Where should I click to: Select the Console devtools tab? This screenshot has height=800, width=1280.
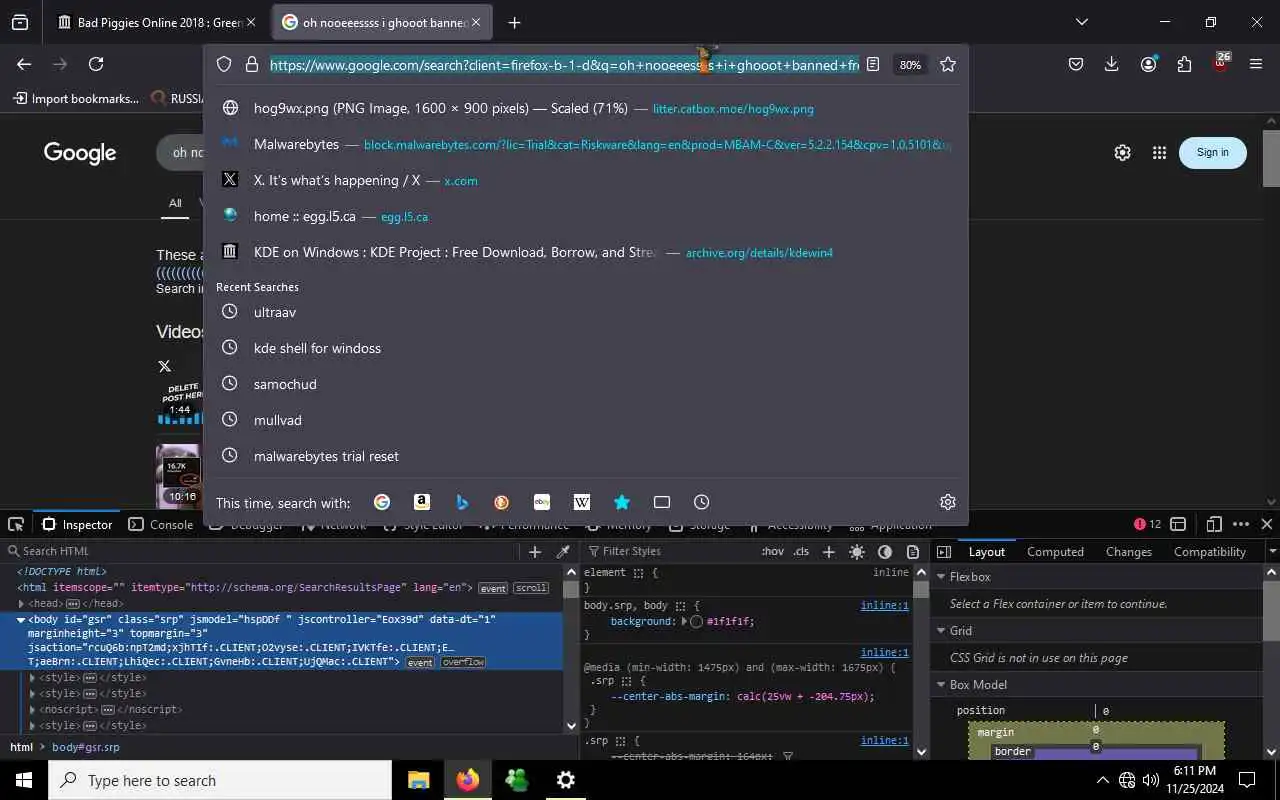162,524
